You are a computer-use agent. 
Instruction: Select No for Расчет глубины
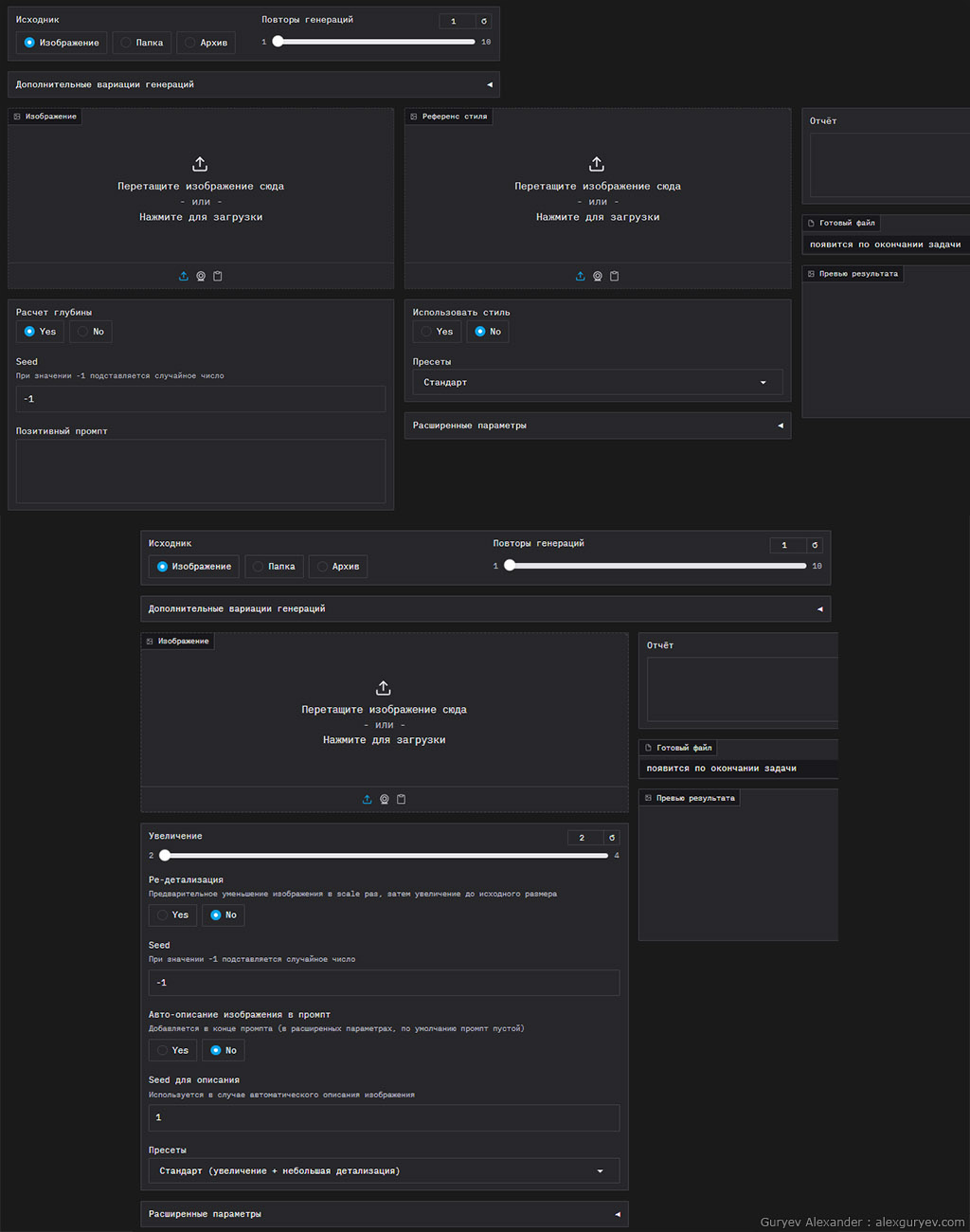coord(91,332)
